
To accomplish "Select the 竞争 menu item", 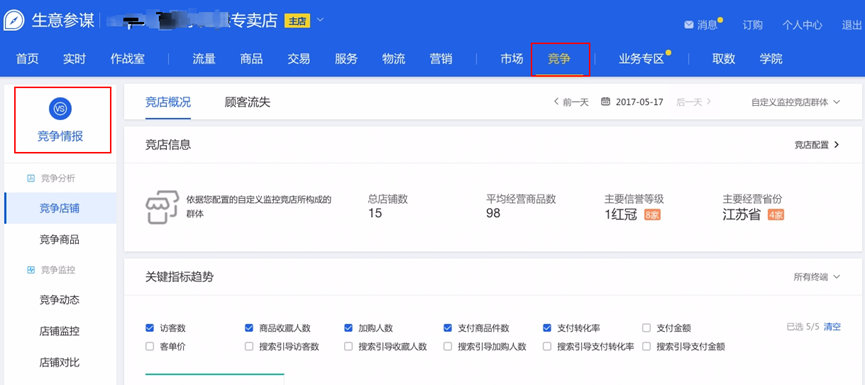I will click(x=559, y=59).
